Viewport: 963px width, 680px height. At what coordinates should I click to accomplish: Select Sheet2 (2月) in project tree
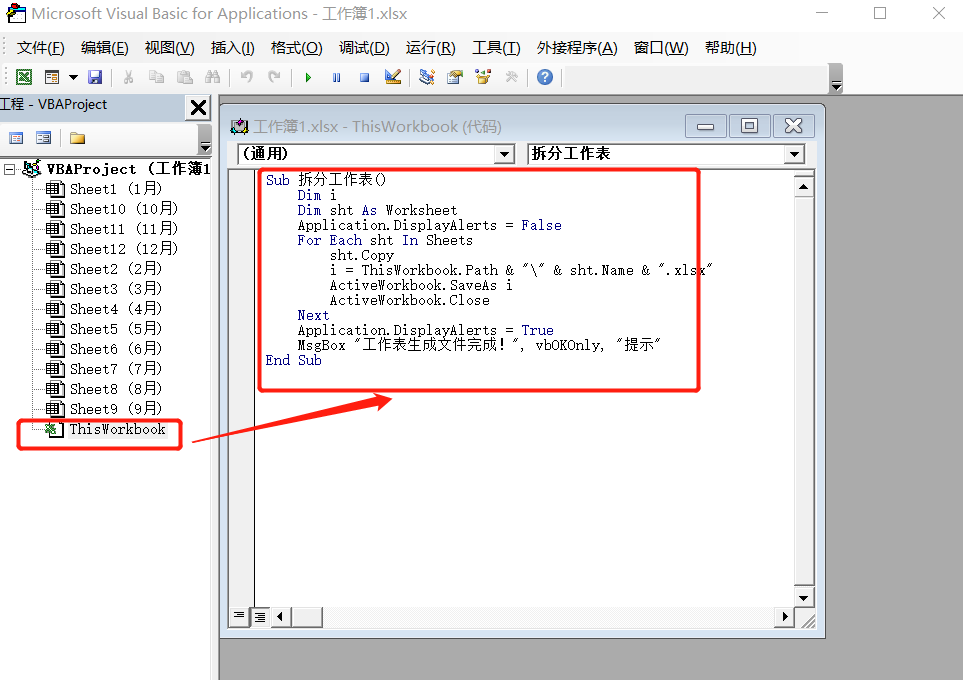104,269
